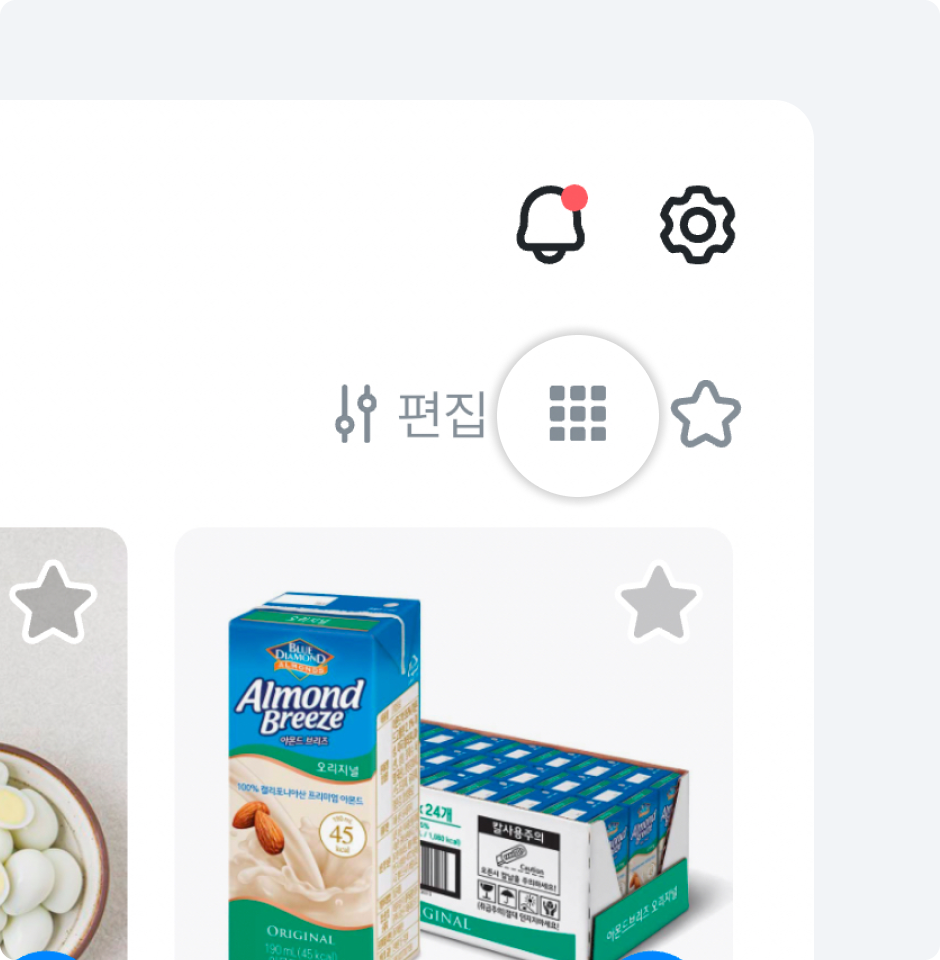Screen dimensions: 940x960
Task: Favorite the Almond Breeze product
Action: tap(658, 602)
